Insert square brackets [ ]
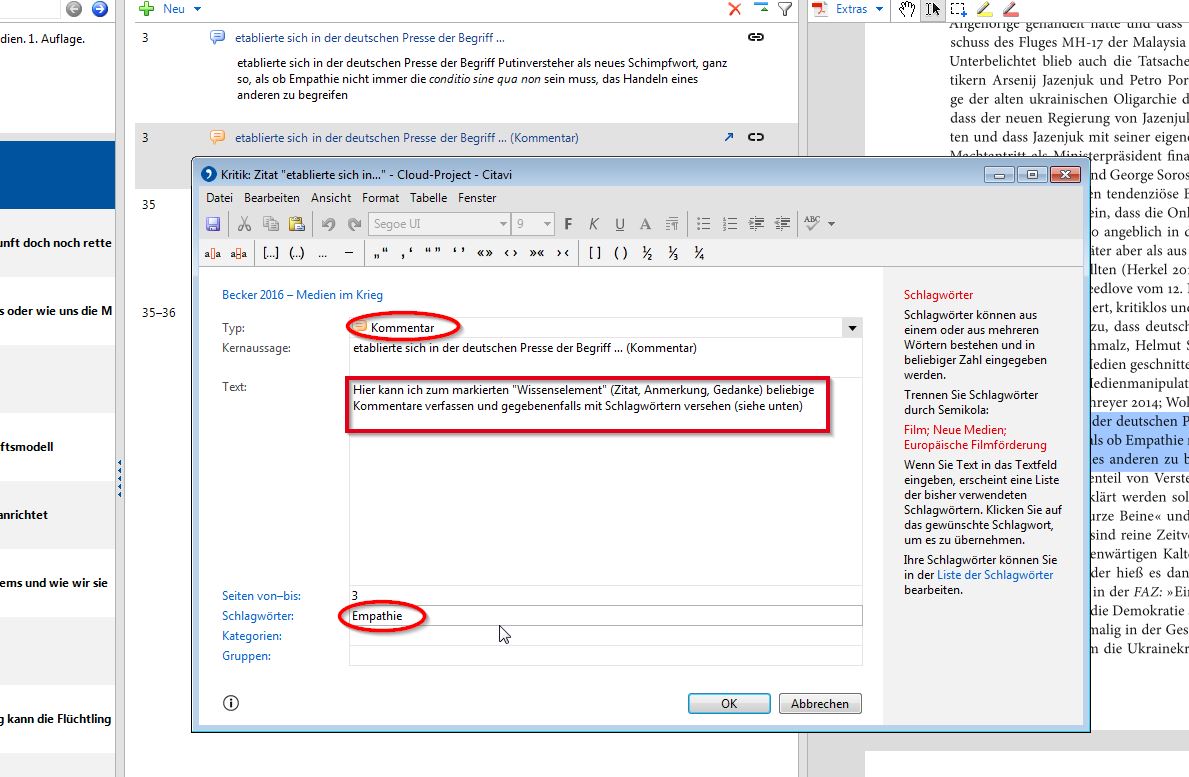Image resolution: width=1189 pixels, height=777 pixels. pos(594,253)
